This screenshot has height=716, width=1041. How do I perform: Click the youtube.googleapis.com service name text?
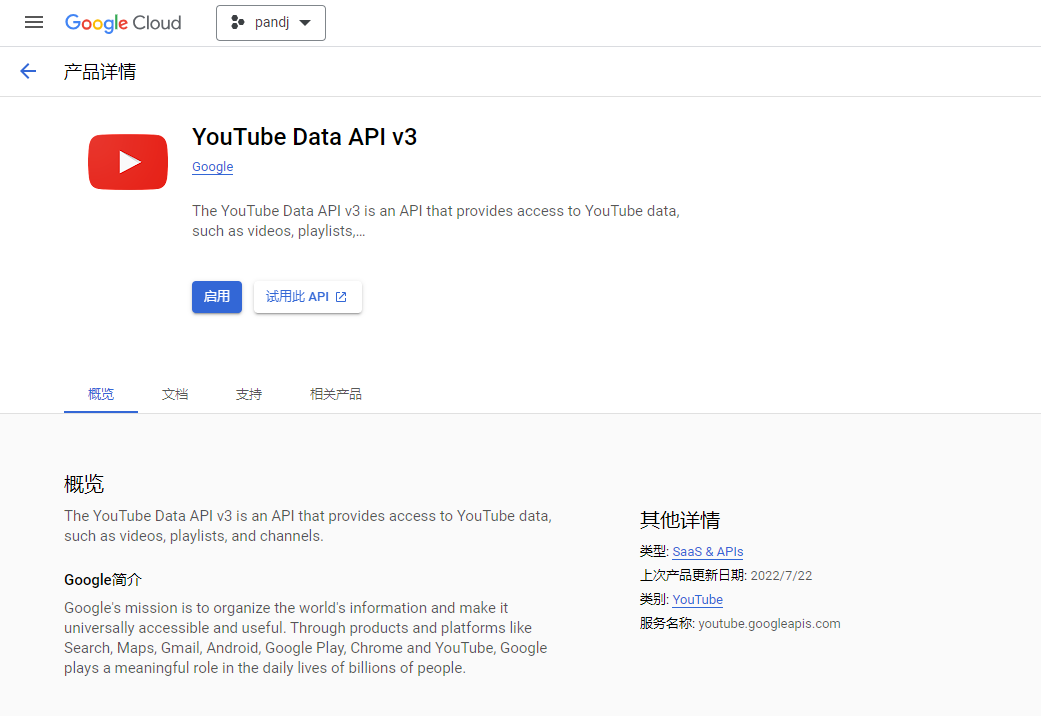coord(769,624)
